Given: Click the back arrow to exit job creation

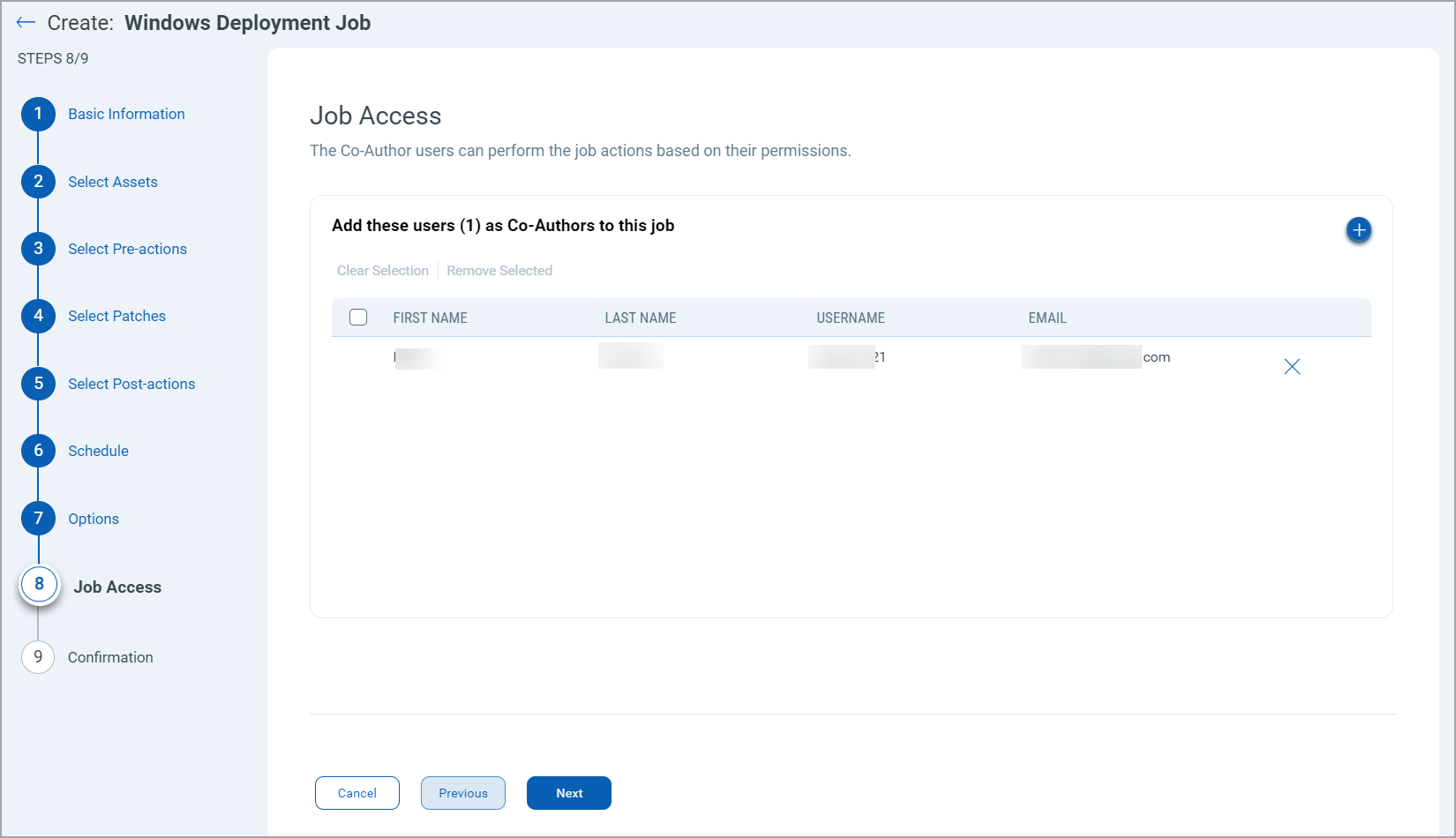Looking at the screenshot, I should 26,22.
